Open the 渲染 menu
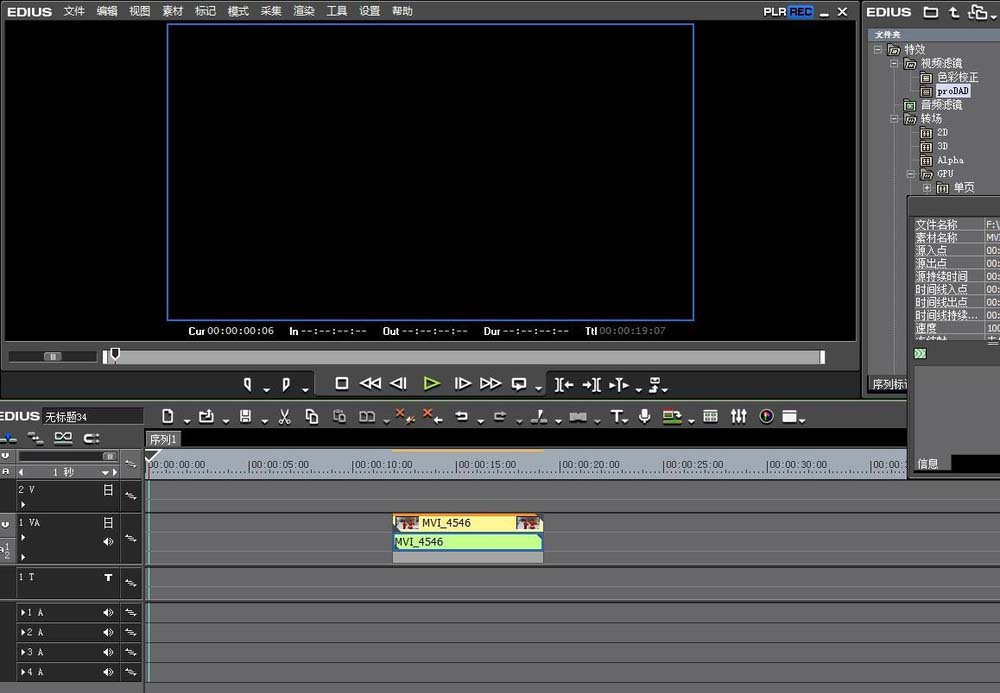 (x=303, y=11)
